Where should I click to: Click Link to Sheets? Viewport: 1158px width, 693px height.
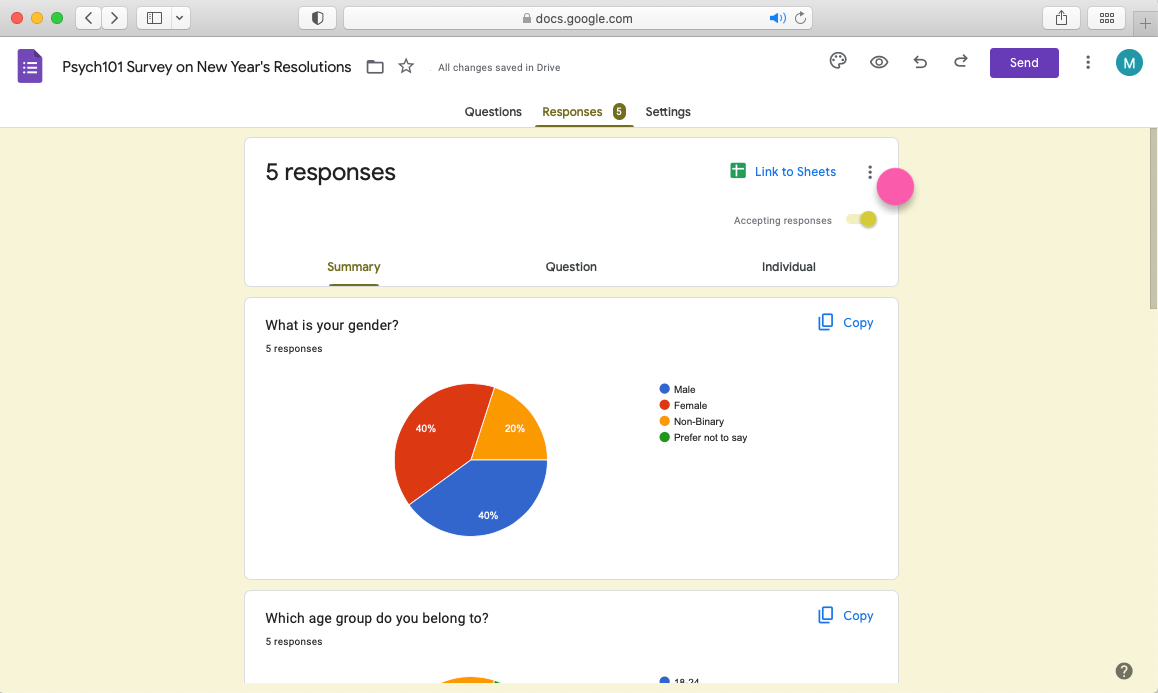[x=783, y=172]
